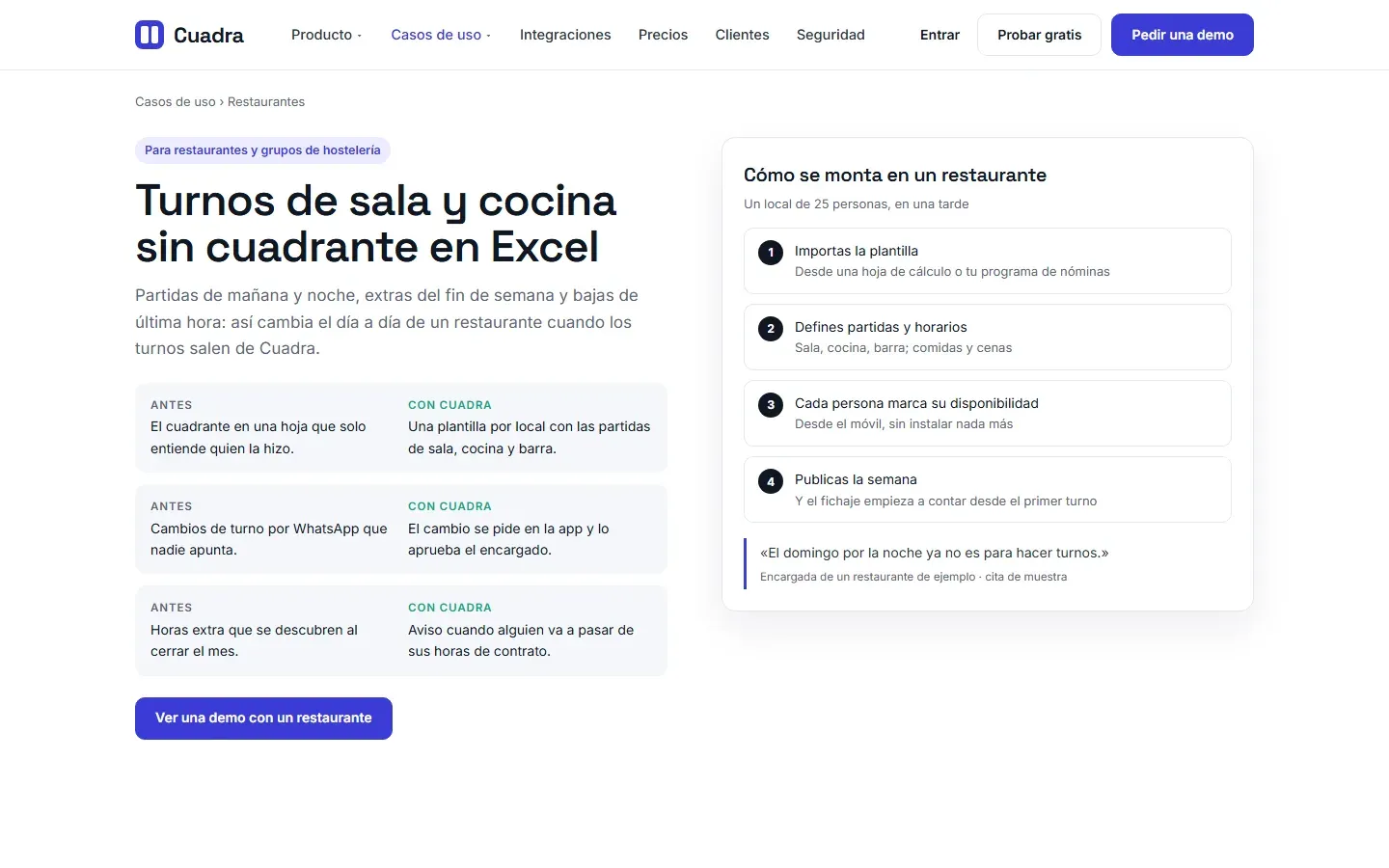This screenshot has width=1389, height=868.
Task: Click text Desde el móvil, sin instalar nada más
Action: (904, 424)
